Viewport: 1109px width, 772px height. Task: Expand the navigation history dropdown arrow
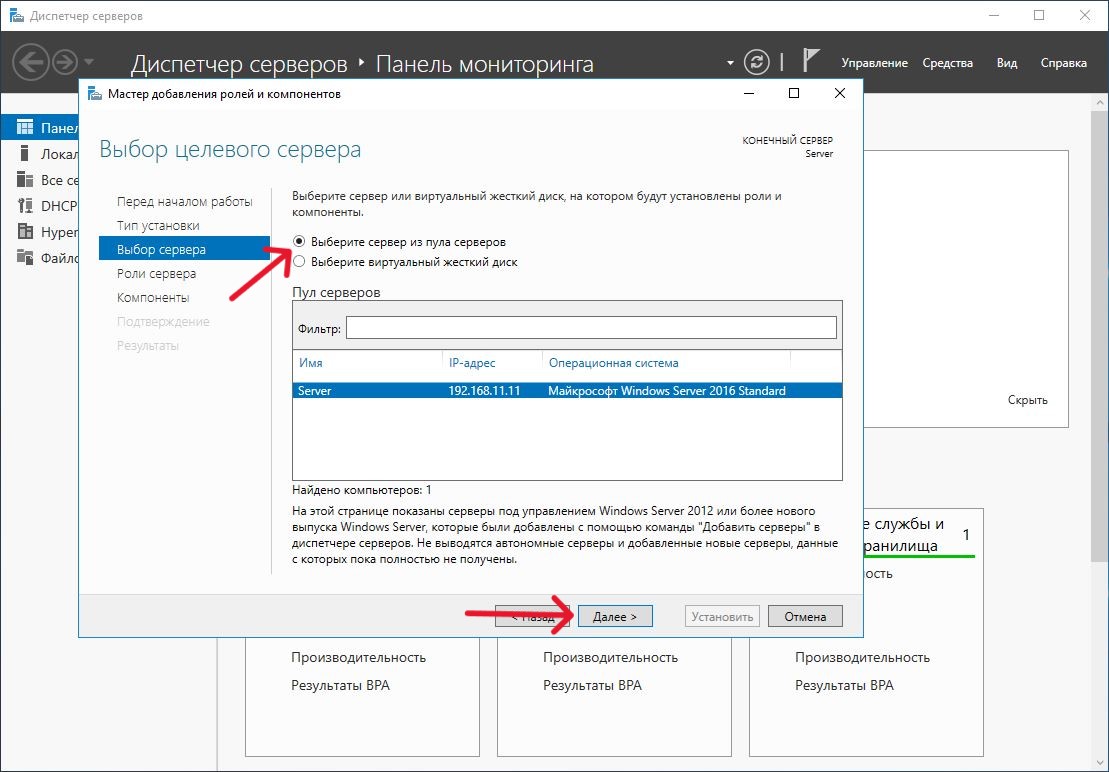click(89, 63)
